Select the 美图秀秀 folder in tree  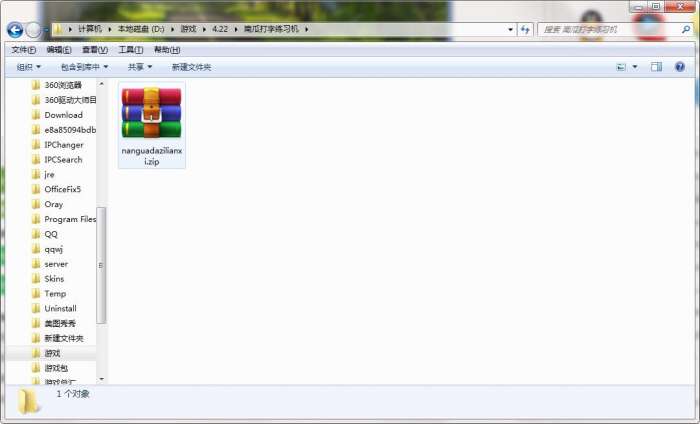pos(60,323)
